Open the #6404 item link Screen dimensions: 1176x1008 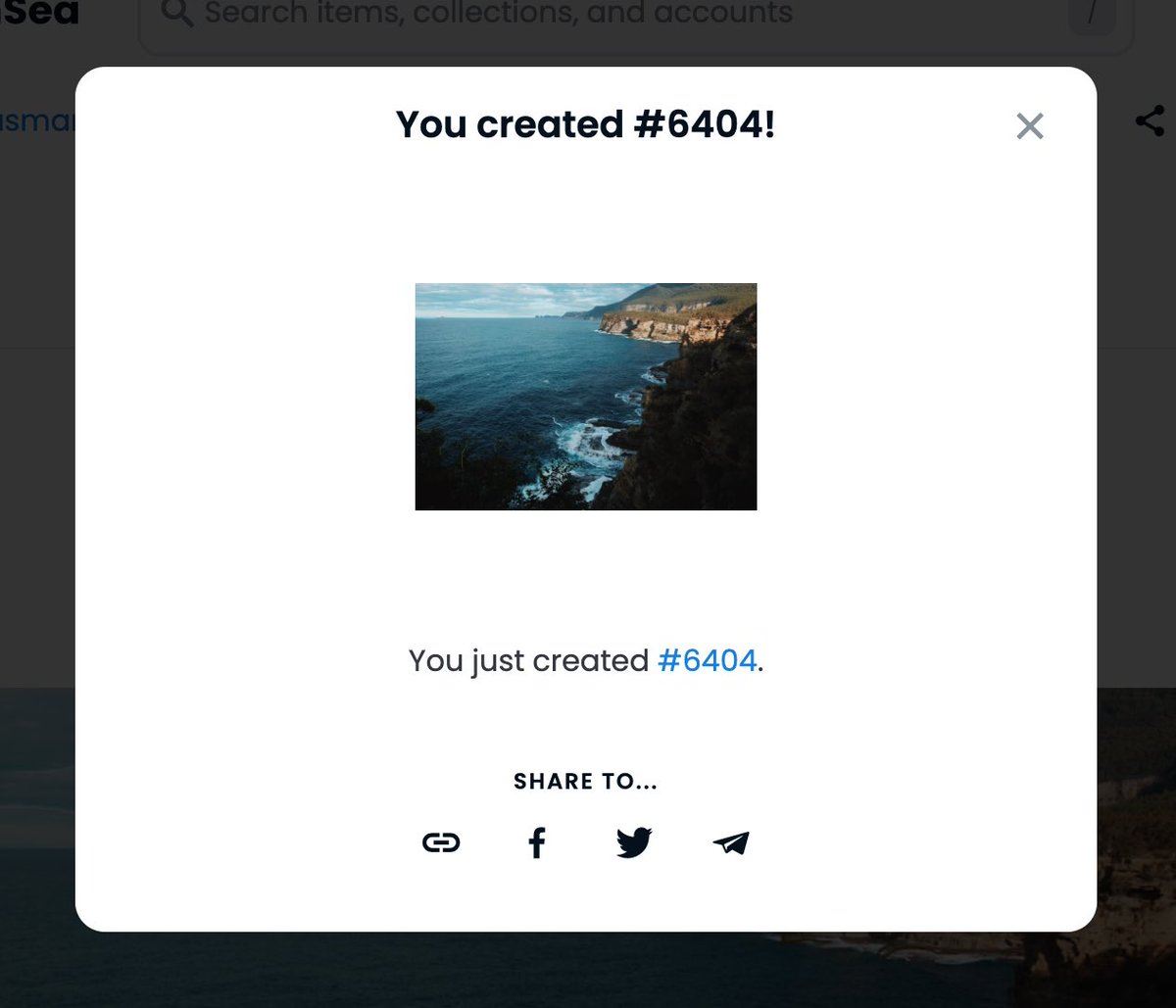[708, 661]
